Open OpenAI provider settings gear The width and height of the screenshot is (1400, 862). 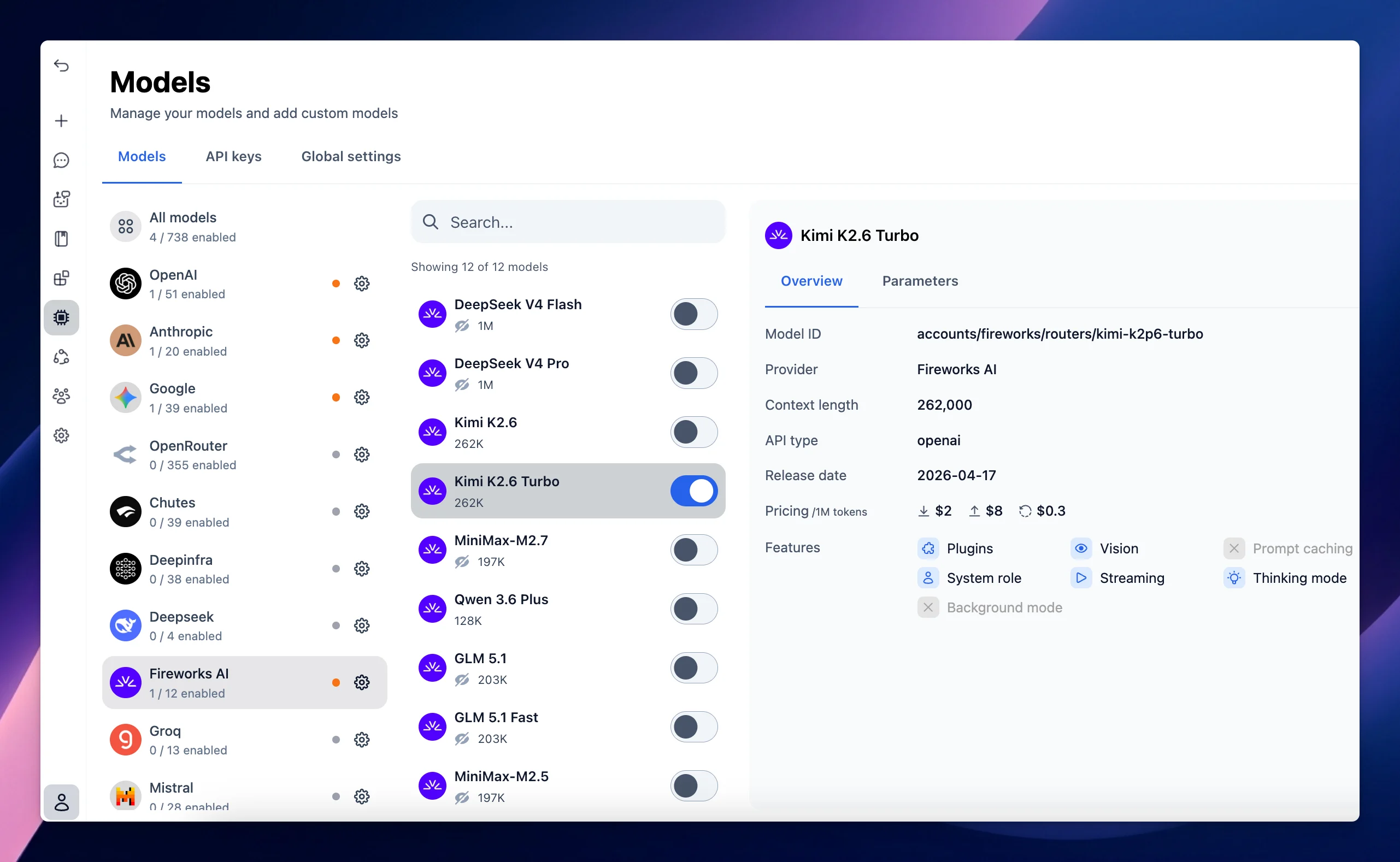pyautogui.click(x=362, y=284)
